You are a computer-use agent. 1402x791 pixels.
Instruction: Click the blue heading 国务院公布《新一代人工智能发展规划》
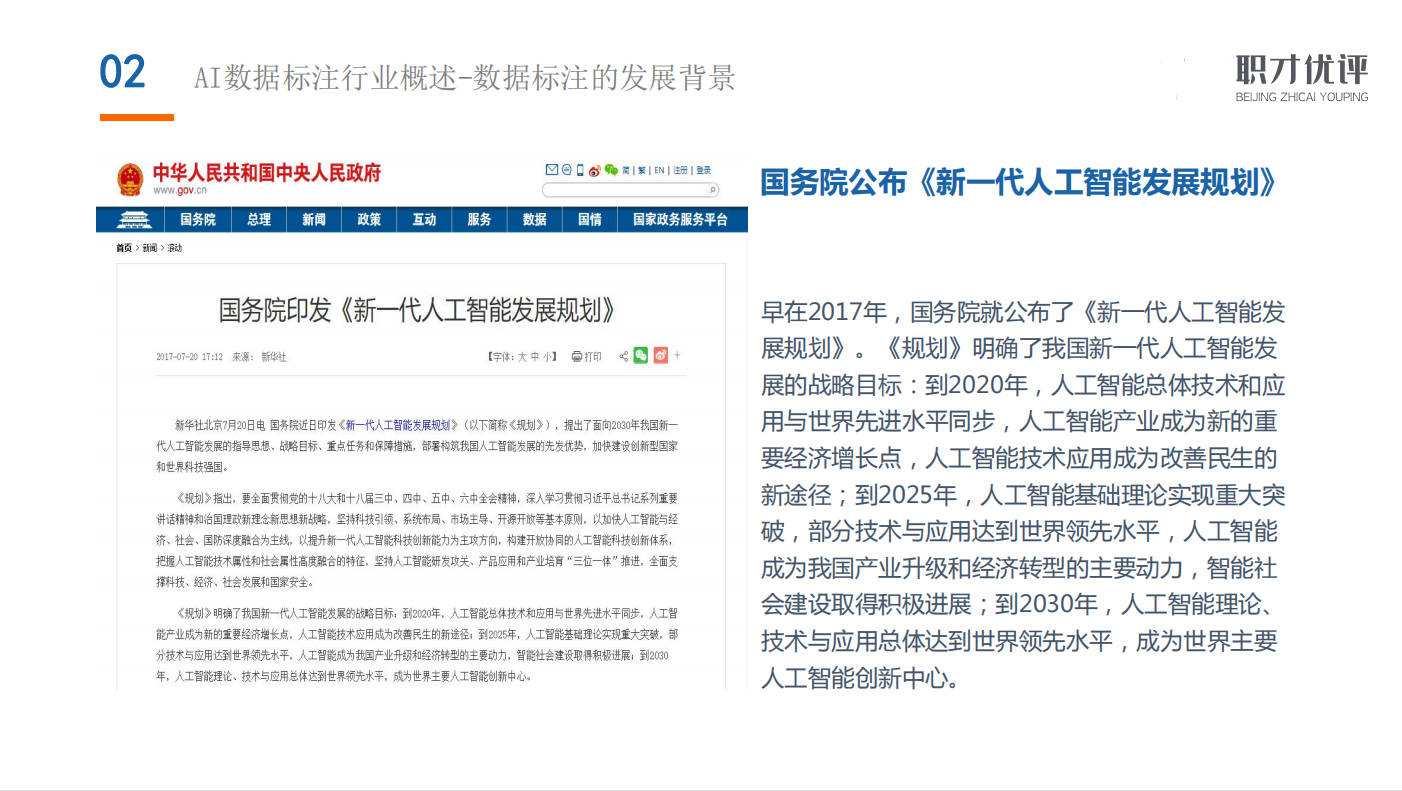(x=1019, y=182)
